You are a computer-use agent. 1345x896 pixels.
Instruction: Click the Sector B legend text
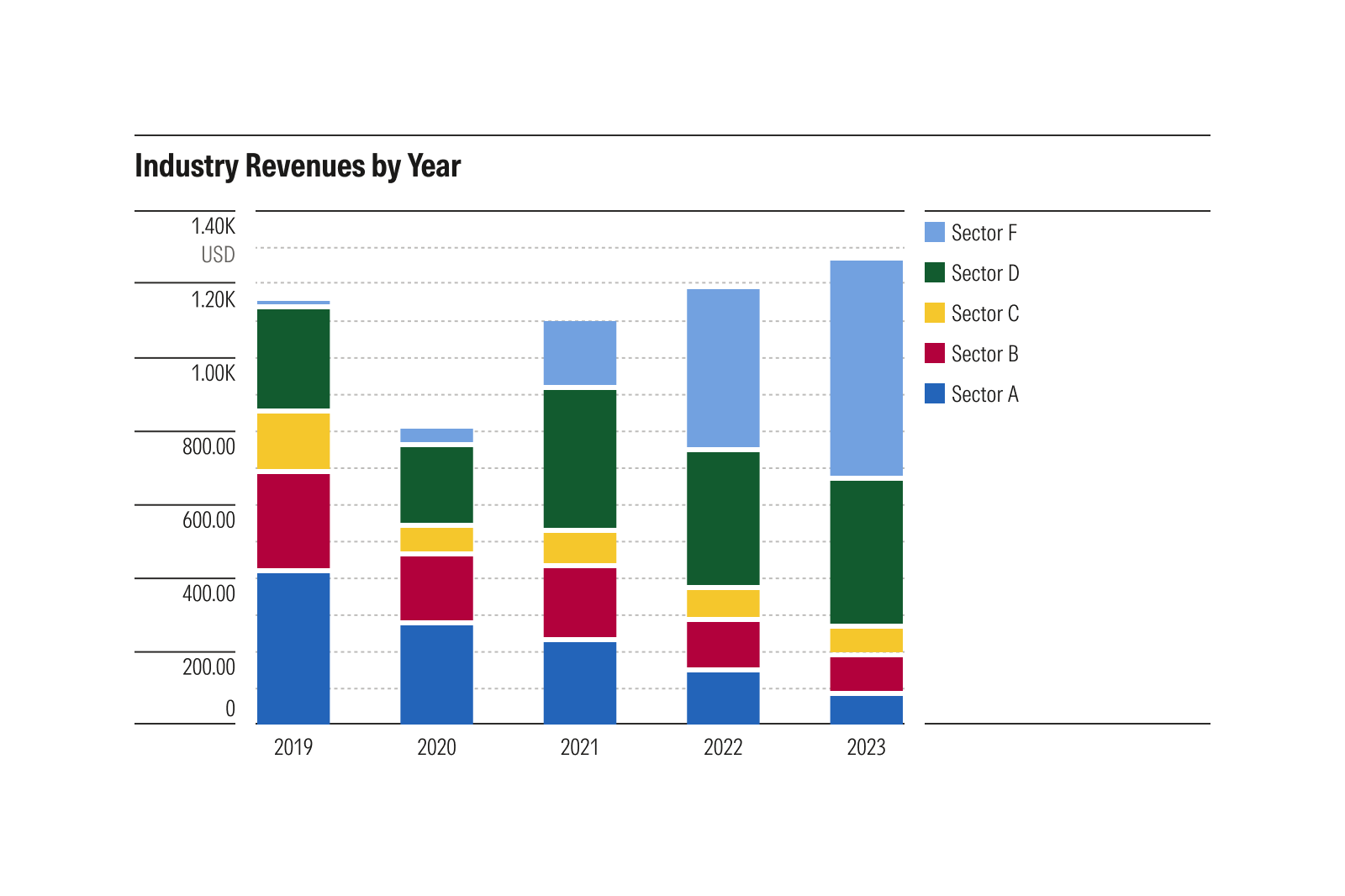click(985, 354)
